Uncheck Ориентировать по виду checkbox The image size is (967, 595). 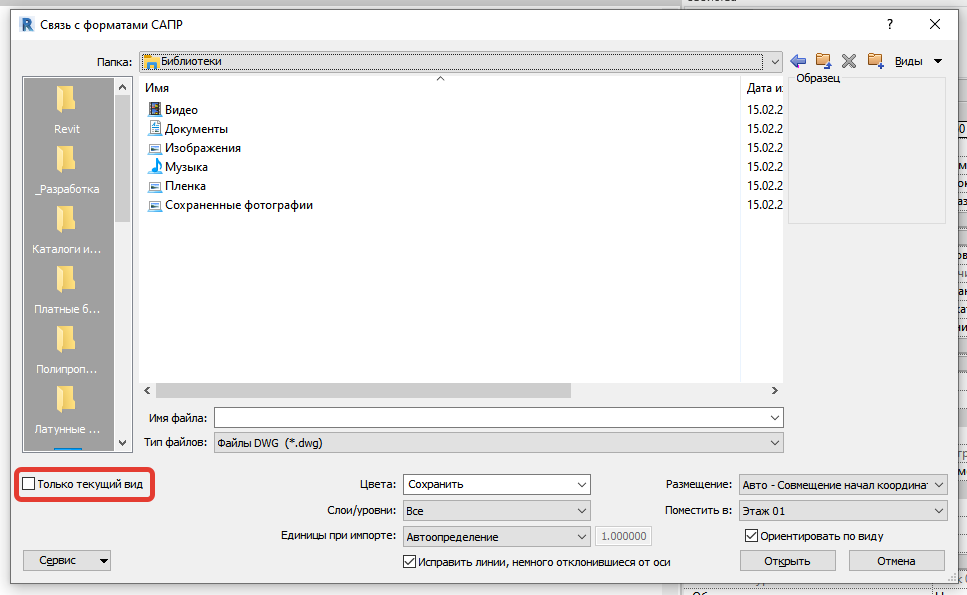(751, 536)
